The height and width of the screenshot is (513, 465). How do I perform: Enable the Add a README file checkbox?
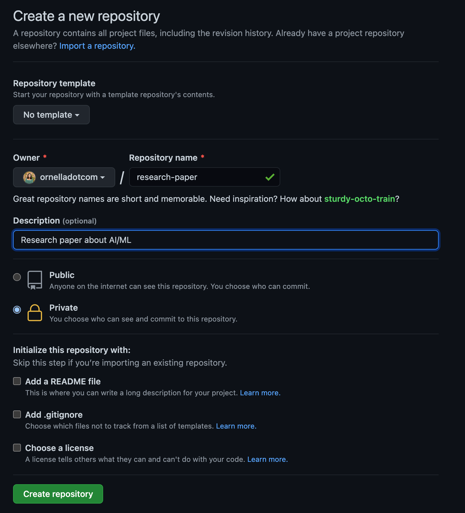(x=17, y=381)
